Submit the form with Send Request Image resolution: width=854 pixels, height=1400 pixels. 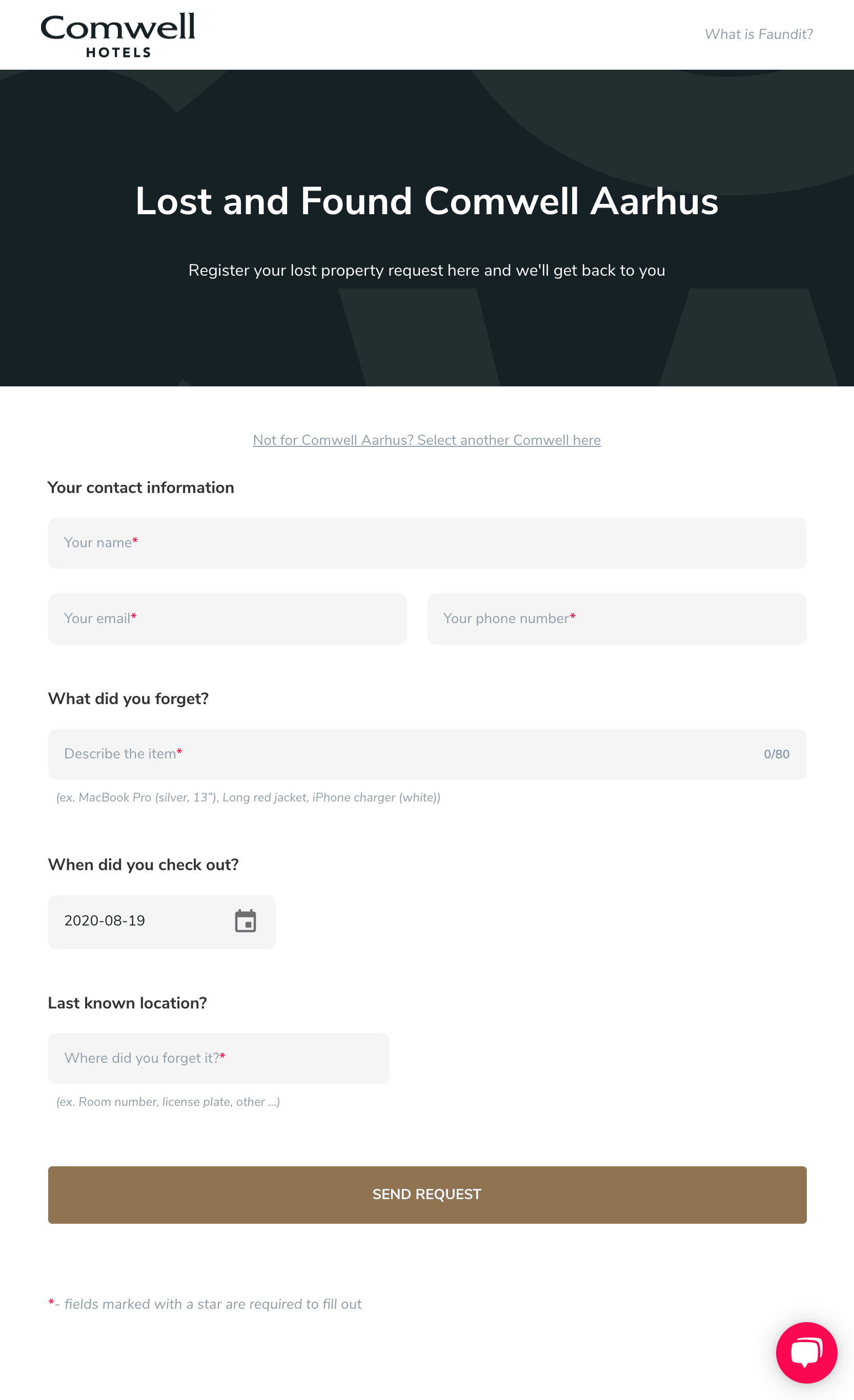[426, 1195]
